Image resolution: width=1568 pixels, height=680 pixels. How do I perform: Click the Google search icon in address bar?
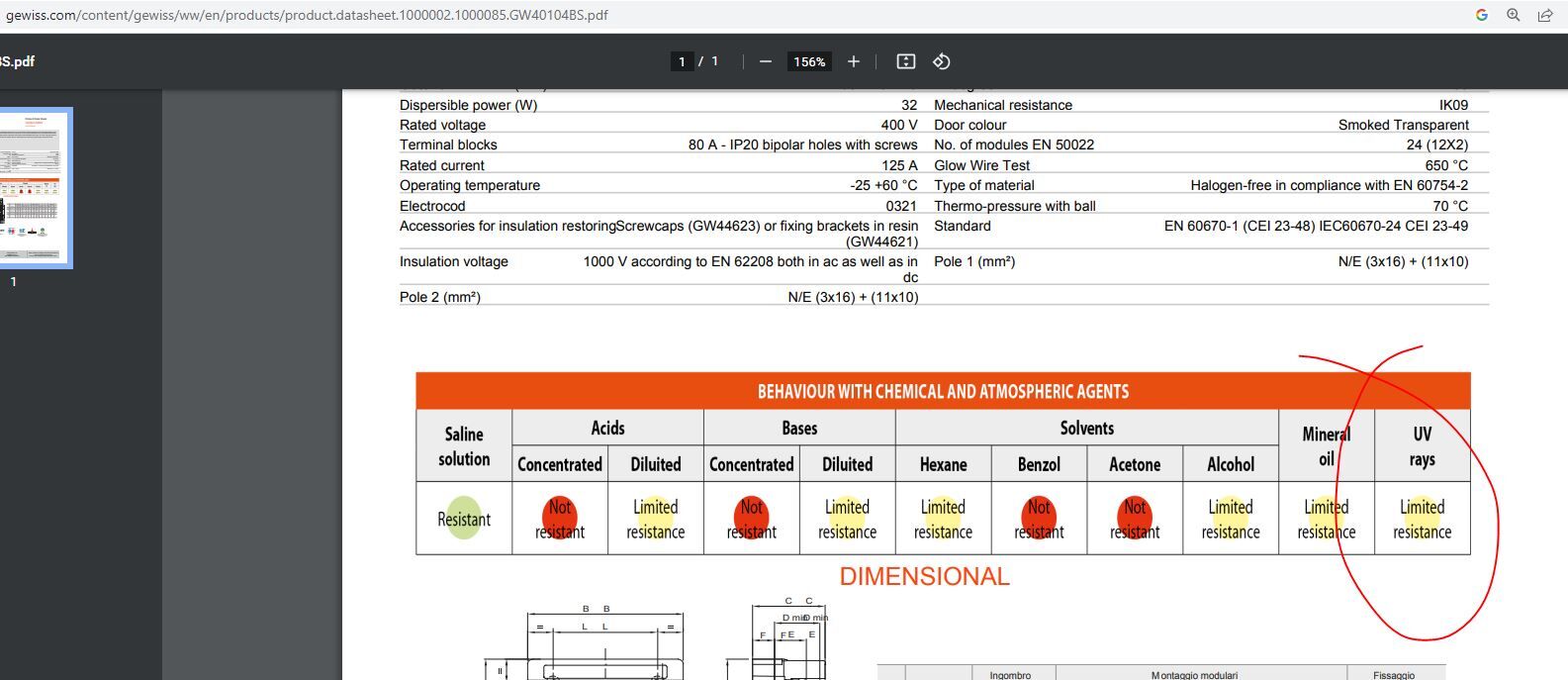pos(1482,15)
